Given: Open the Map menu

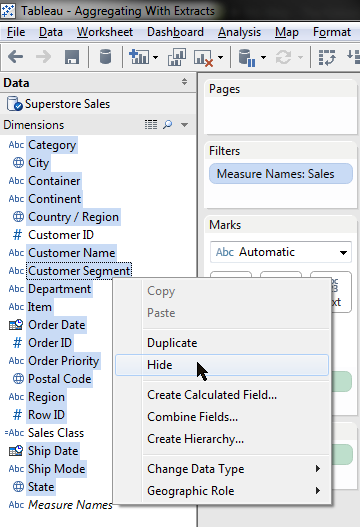Looking at the screenshot, I should click(x=287, y=32).
